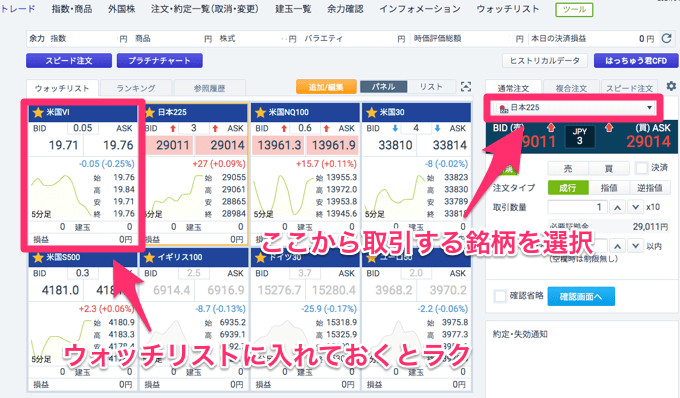Launch スピード注文 blue button

(x=69, y=61)
